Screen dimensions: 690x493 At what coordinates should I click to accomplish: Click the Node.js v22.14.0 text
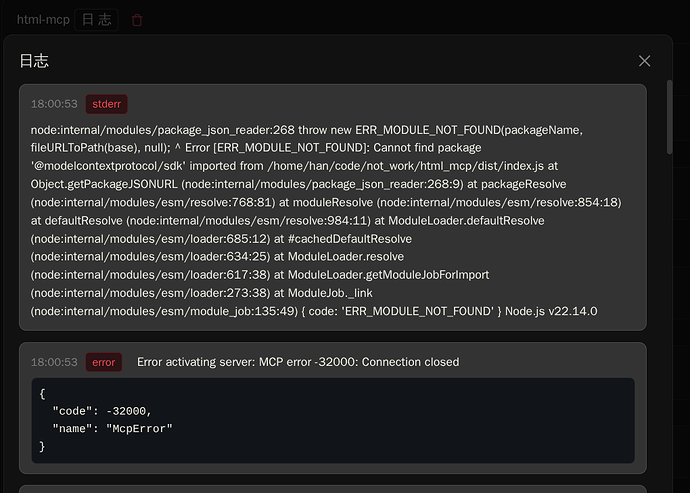(551, 311)
